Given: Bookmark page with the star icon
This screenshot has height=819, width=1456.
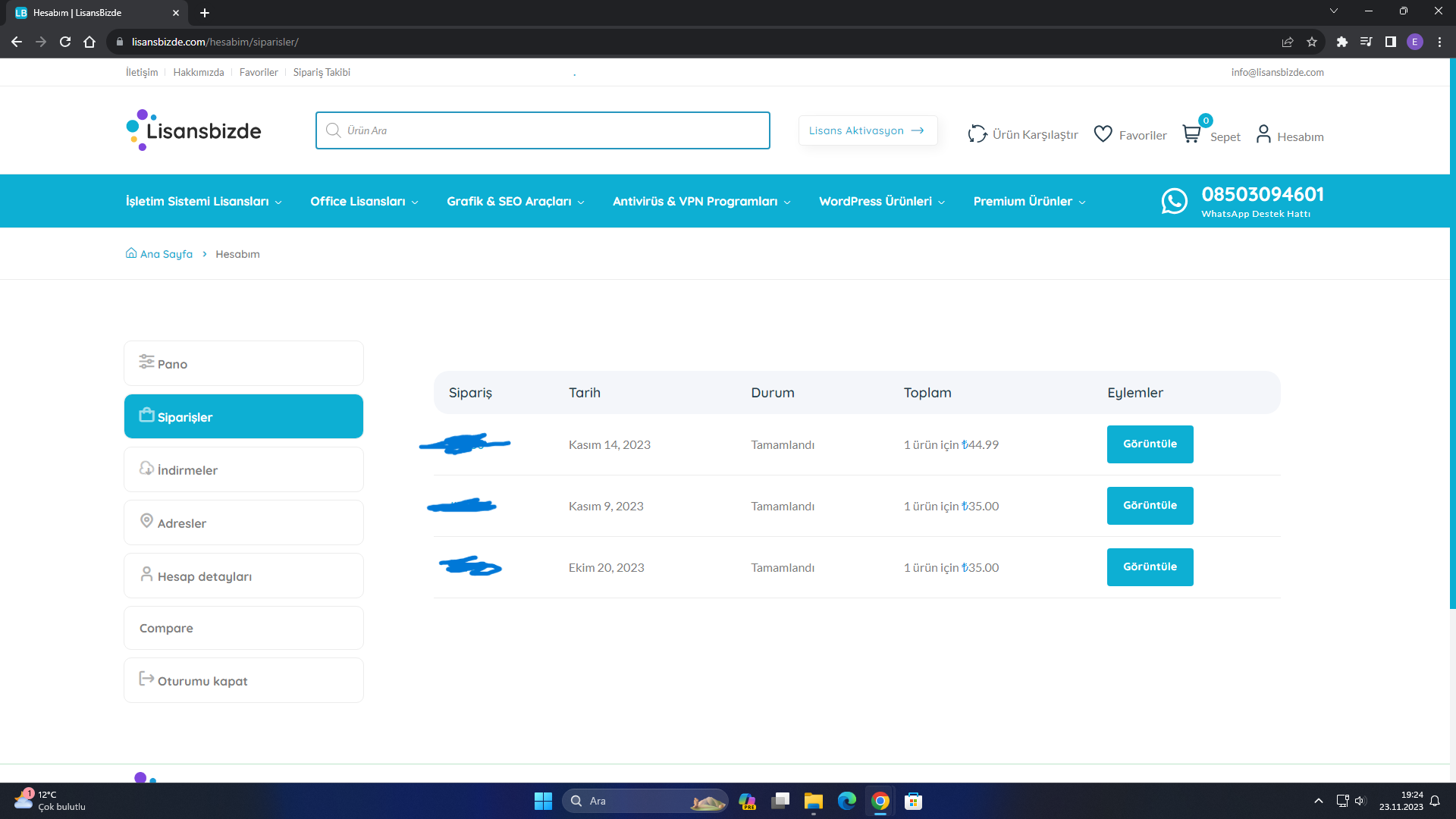Looking at the screenshot, I should point(1312,42).
